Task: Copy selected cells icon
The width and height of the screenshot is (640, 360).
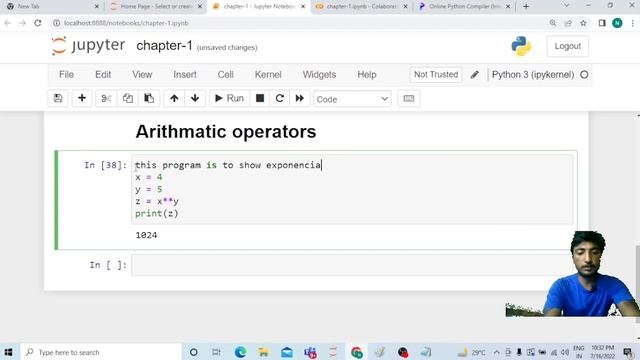Action: click(127, 98)
